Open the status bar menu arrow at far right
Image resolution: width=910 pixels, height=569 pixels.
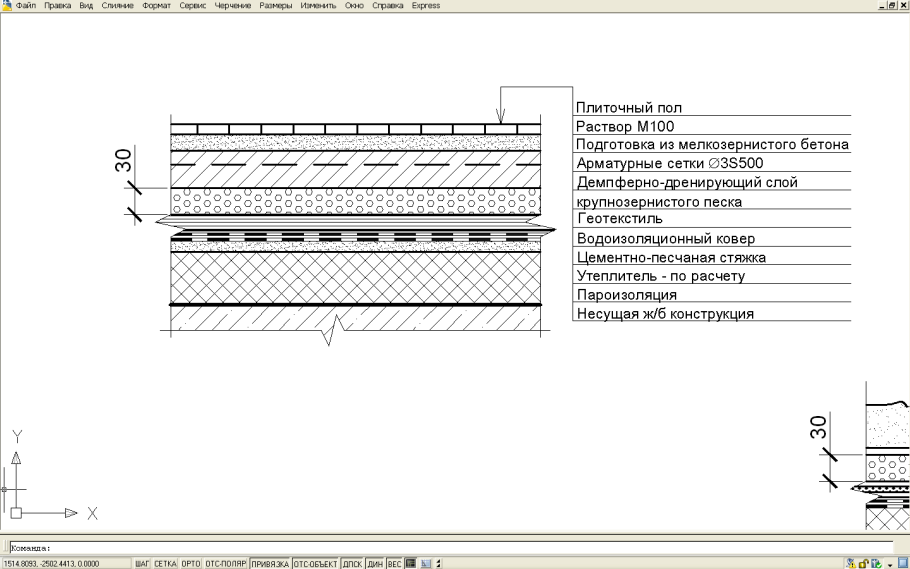tap(892, 563)
